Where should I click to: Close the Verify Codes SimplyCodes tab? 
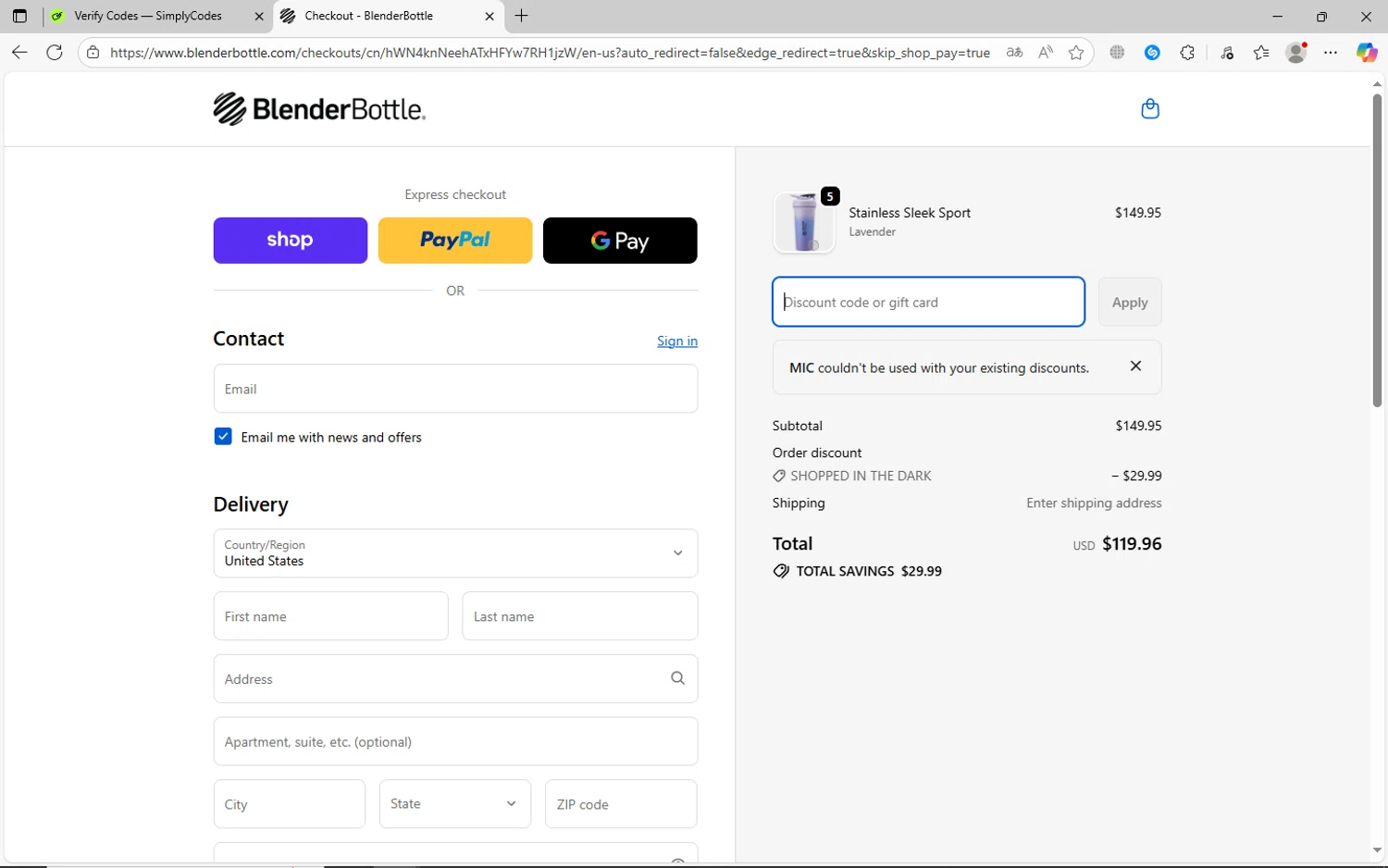(x=259, y=16)
